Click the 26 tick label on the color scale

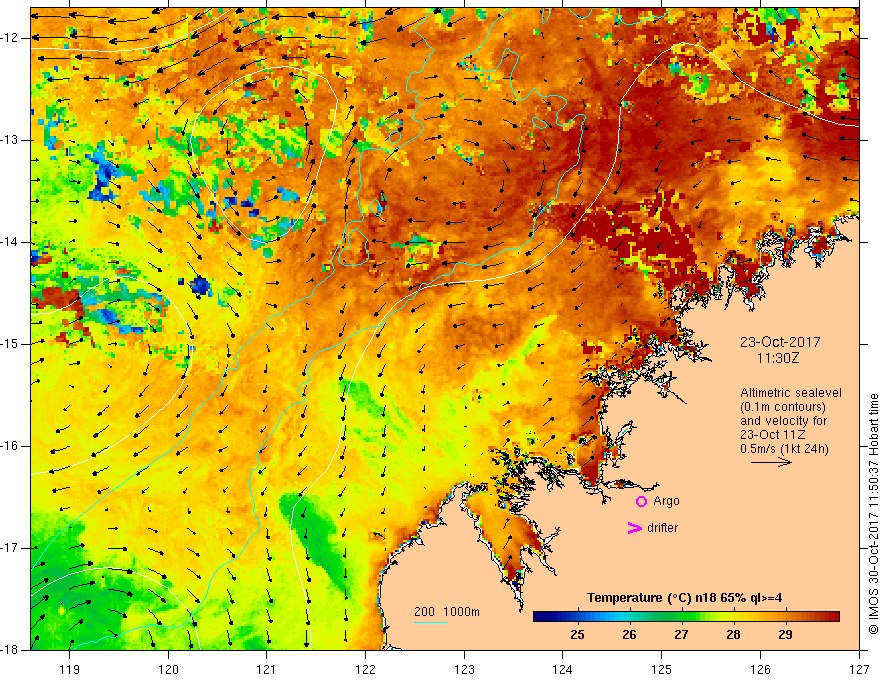coord(629,635)
